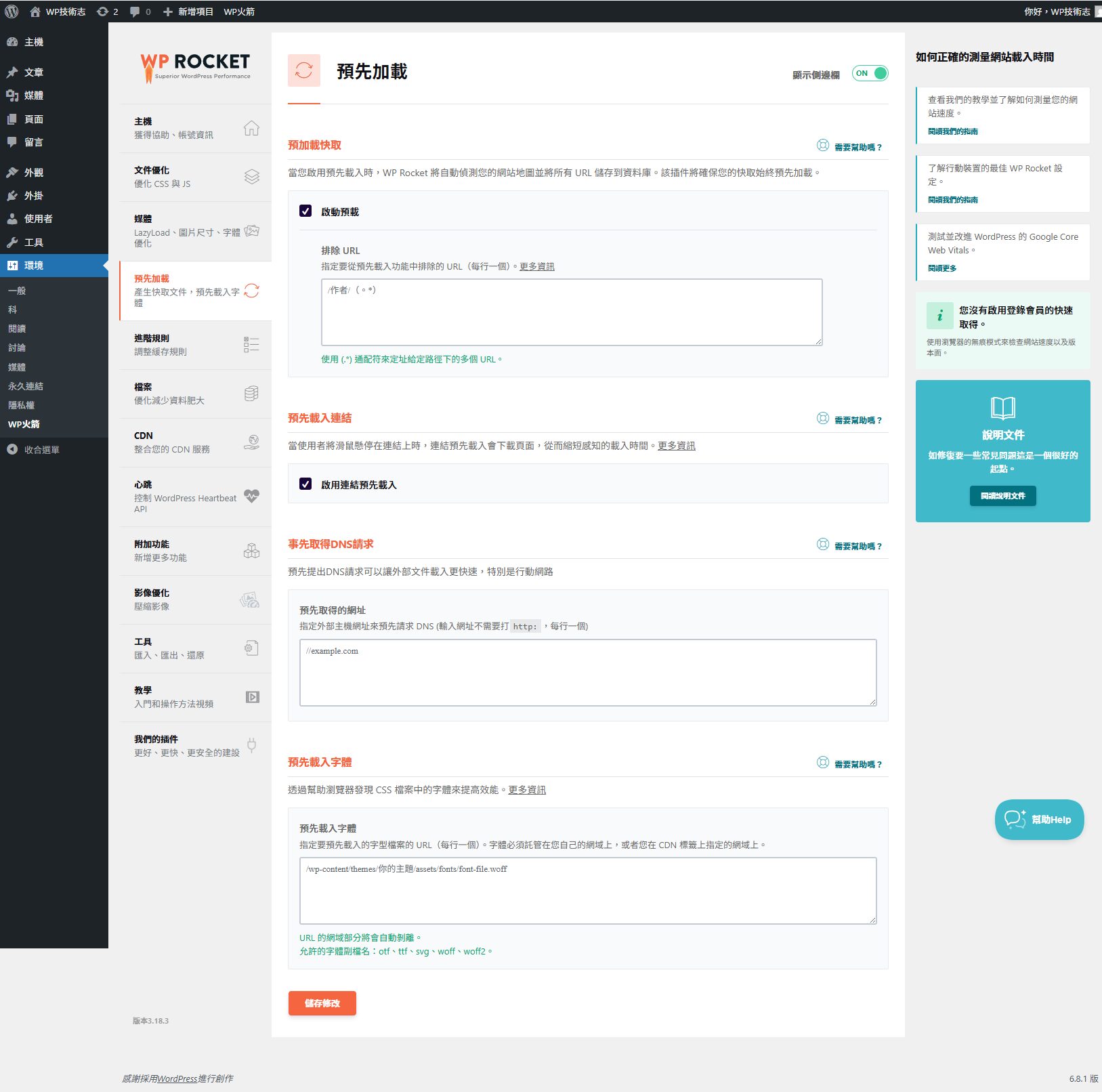Open 我們的插件 plug icon
This screenshot has width=1102, height=1092.
251,746
